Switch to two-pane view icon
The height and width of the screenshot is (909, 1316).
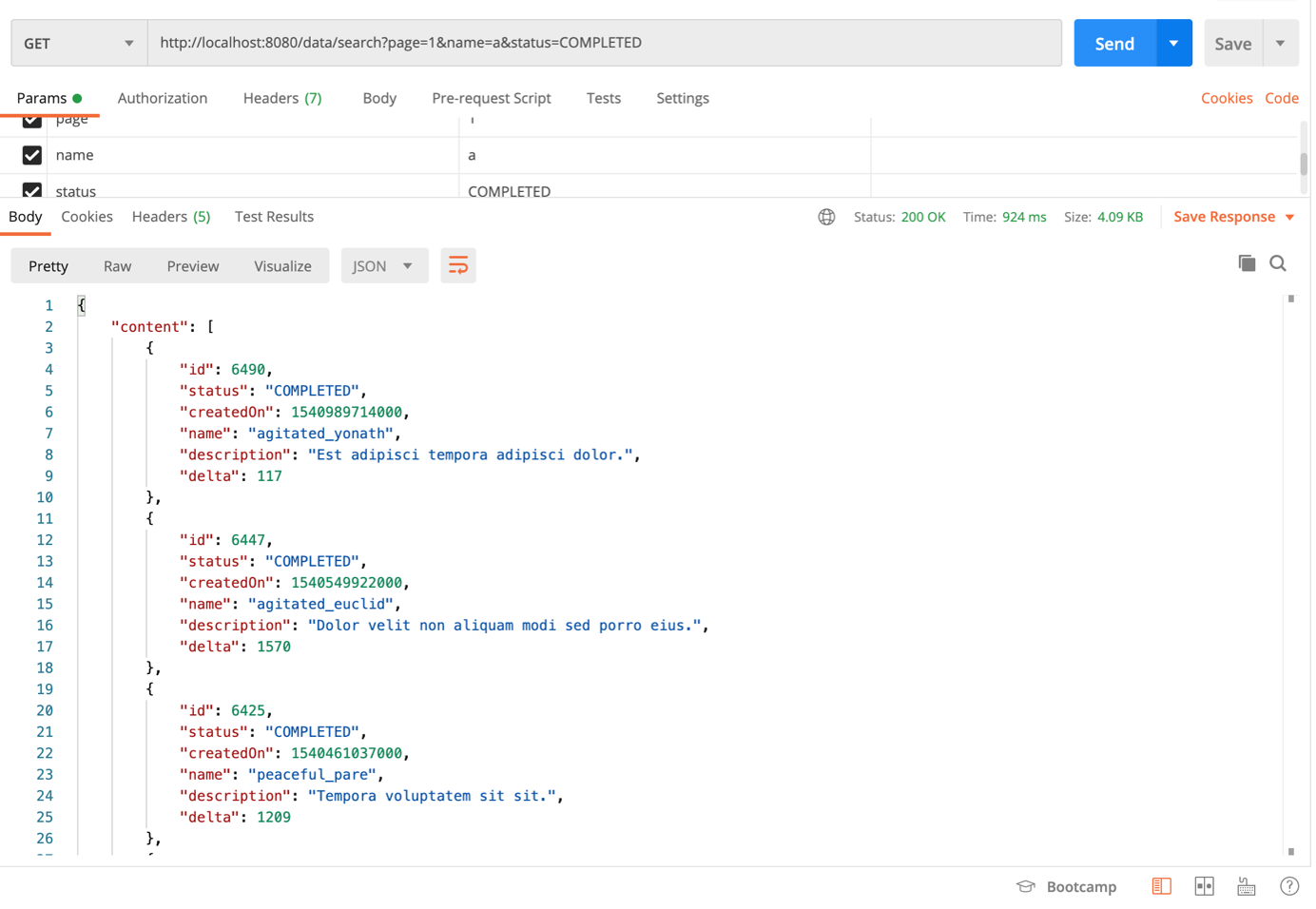point(1204,886)
